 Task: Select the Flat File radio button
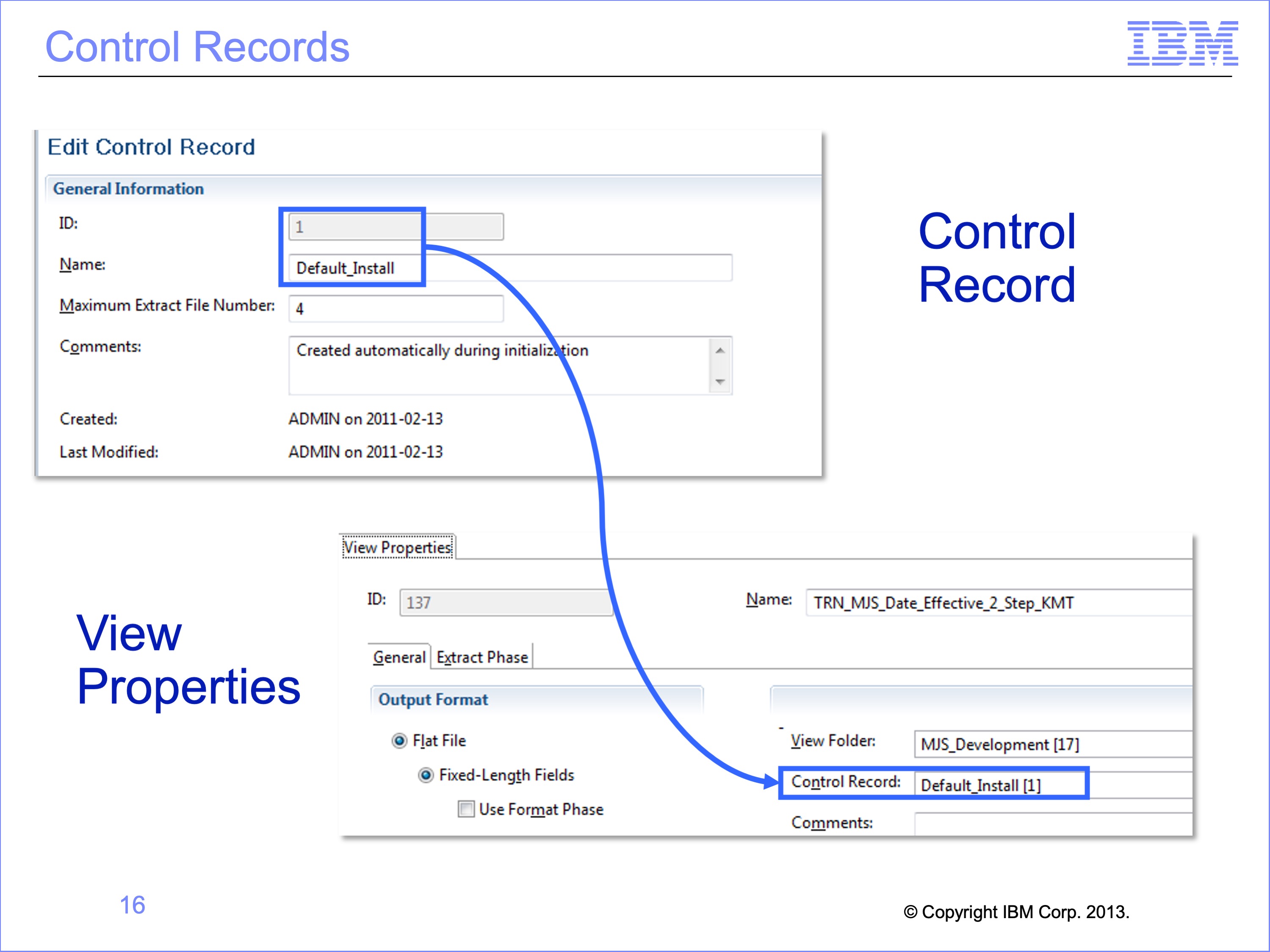[399, 741]
